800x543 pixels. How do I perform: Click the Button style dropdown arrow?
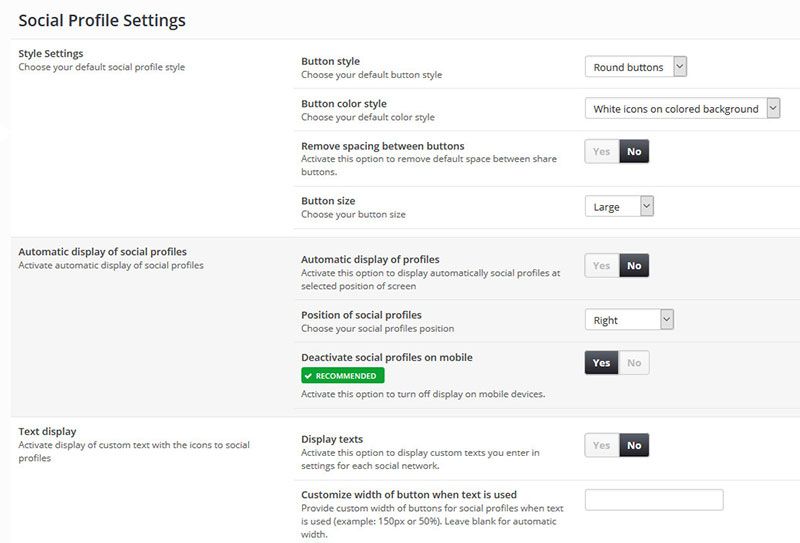pos(680,67)
